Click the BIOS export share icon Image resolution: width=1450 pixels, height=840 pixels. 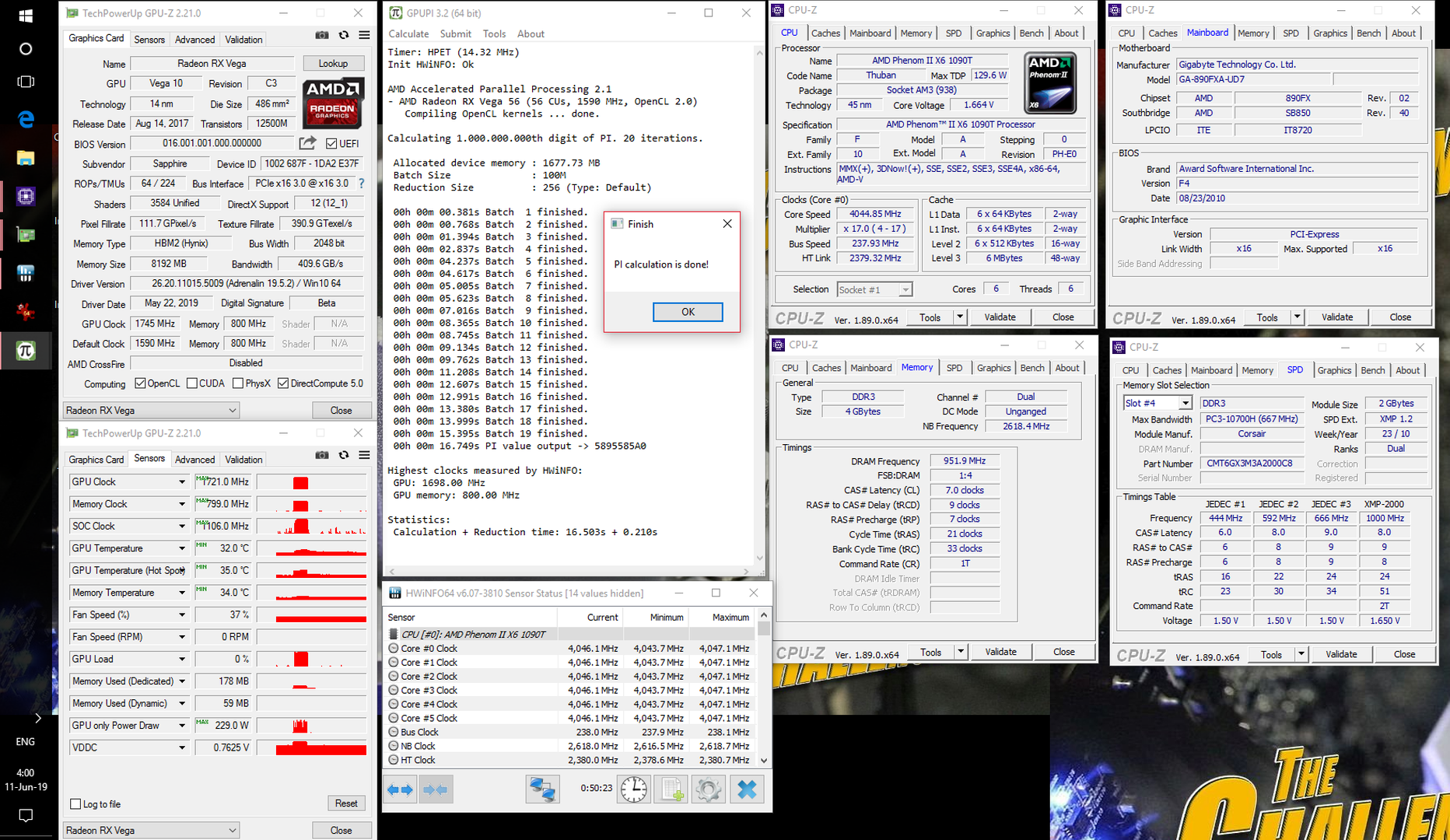(x=307, y=143)
